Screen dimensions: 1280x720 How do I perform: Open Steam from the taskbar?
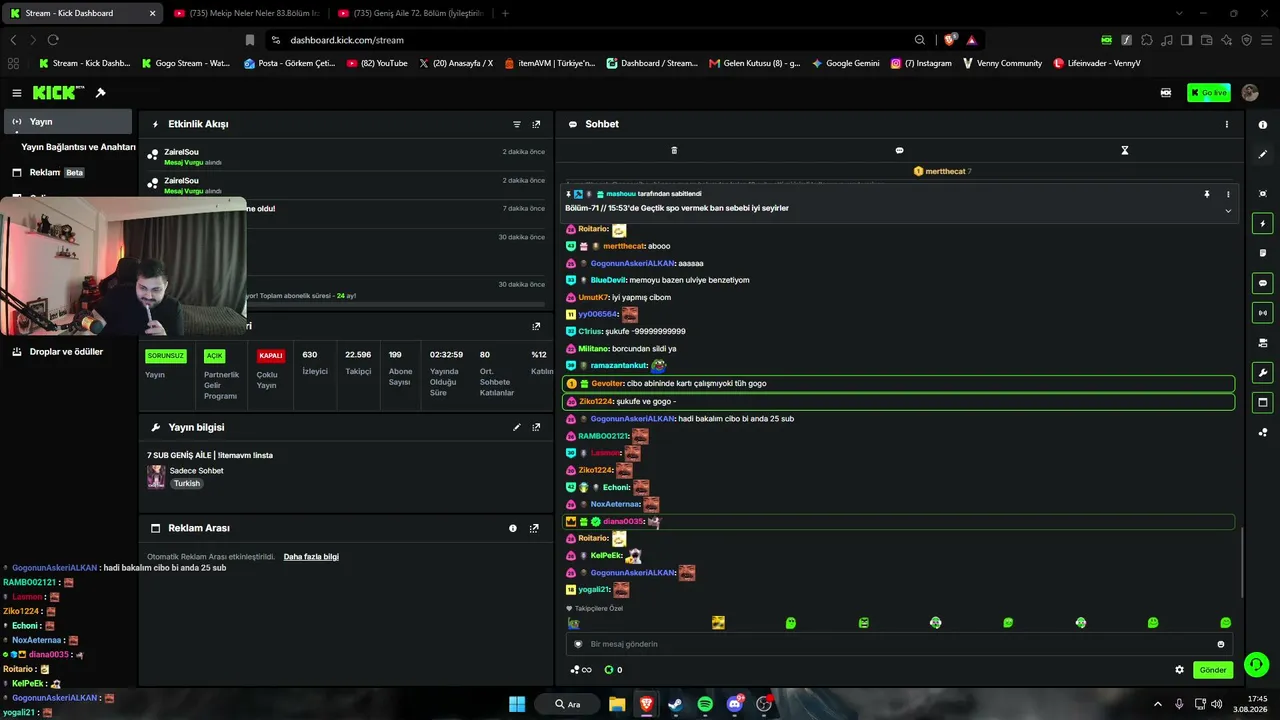pyautogui.click(x=674, y=704)
